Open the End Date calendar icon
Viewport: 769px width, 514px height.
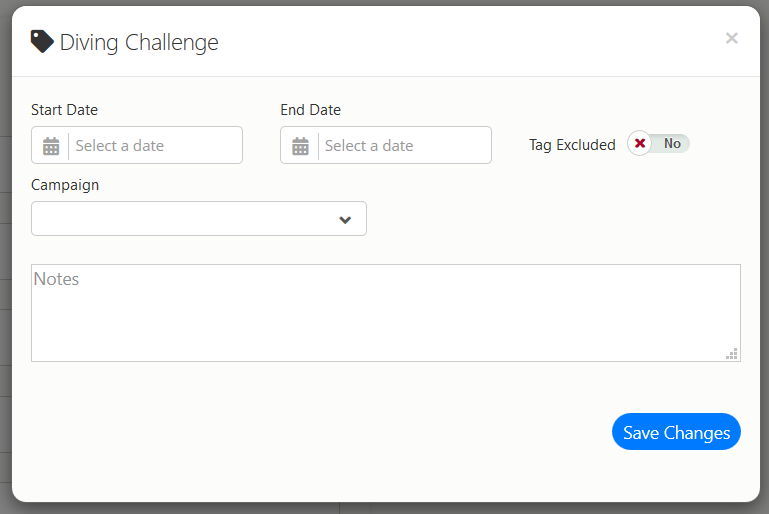click(300, 146)
